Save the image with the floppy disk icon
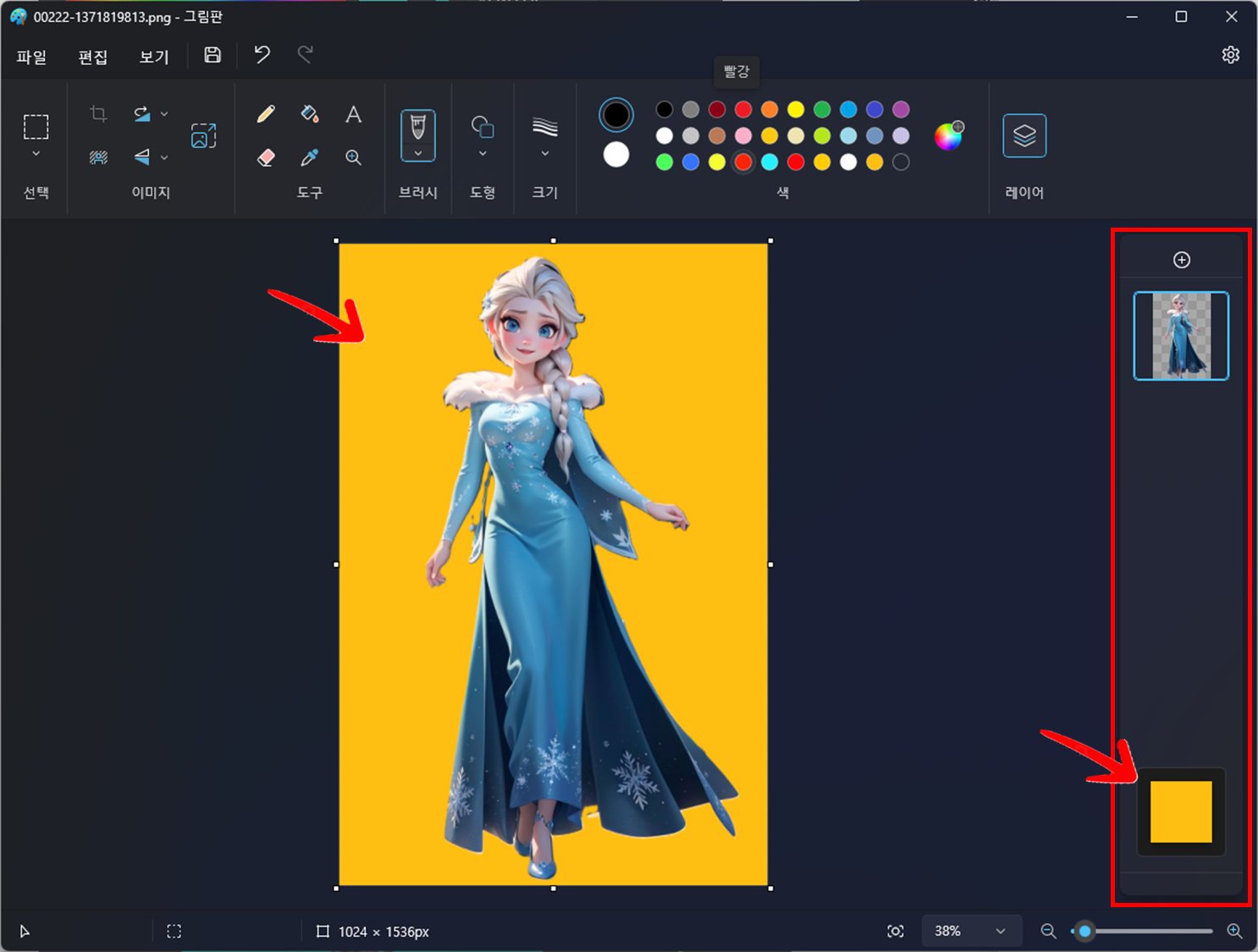 click(212, 55)
